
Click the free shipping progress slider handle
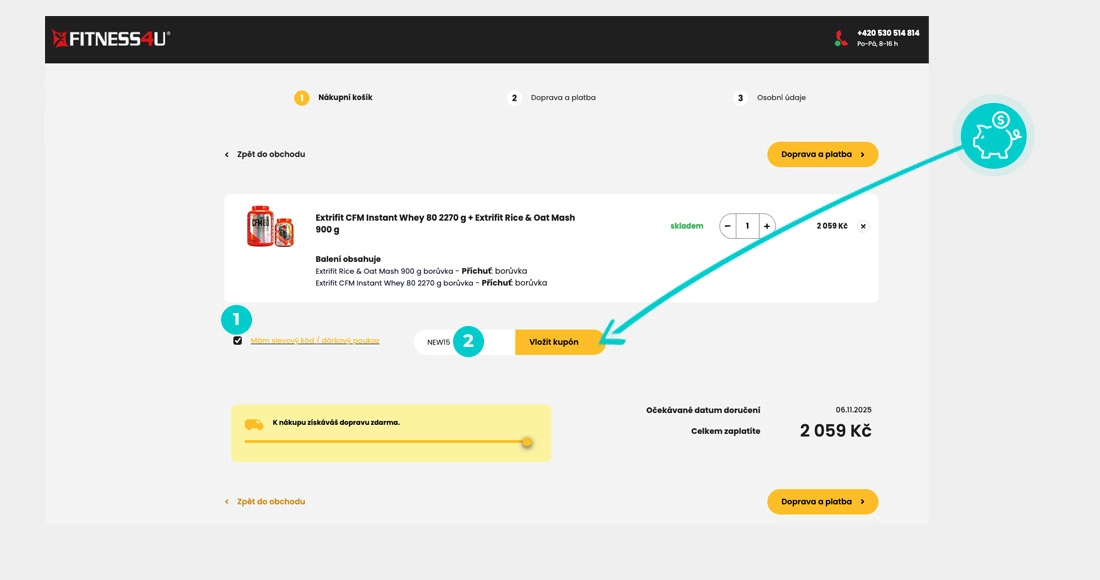click(527, 442)
